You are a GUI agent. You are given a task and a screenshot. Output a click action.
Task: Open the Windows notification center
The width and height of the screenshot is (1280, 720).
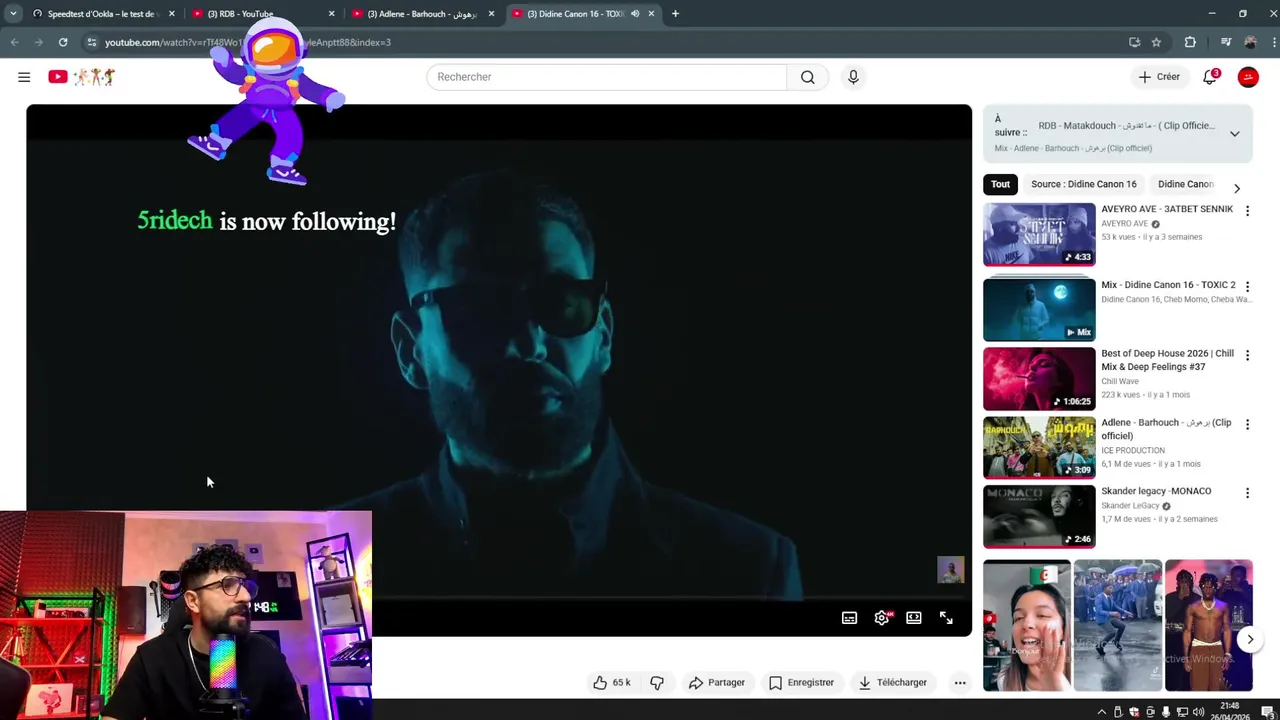1267,712
